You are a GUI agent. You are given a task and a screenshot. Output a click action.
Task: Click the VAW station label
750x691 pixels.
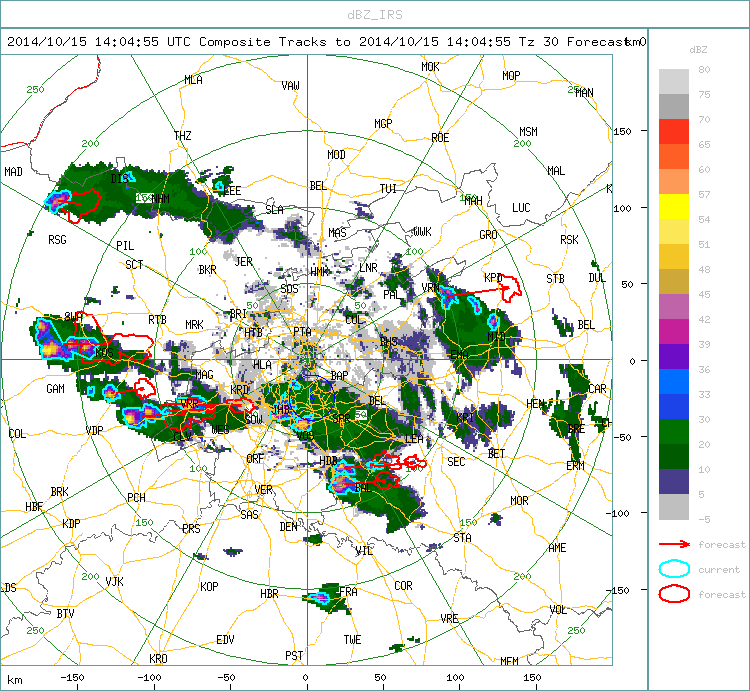(x=290, y=86)
